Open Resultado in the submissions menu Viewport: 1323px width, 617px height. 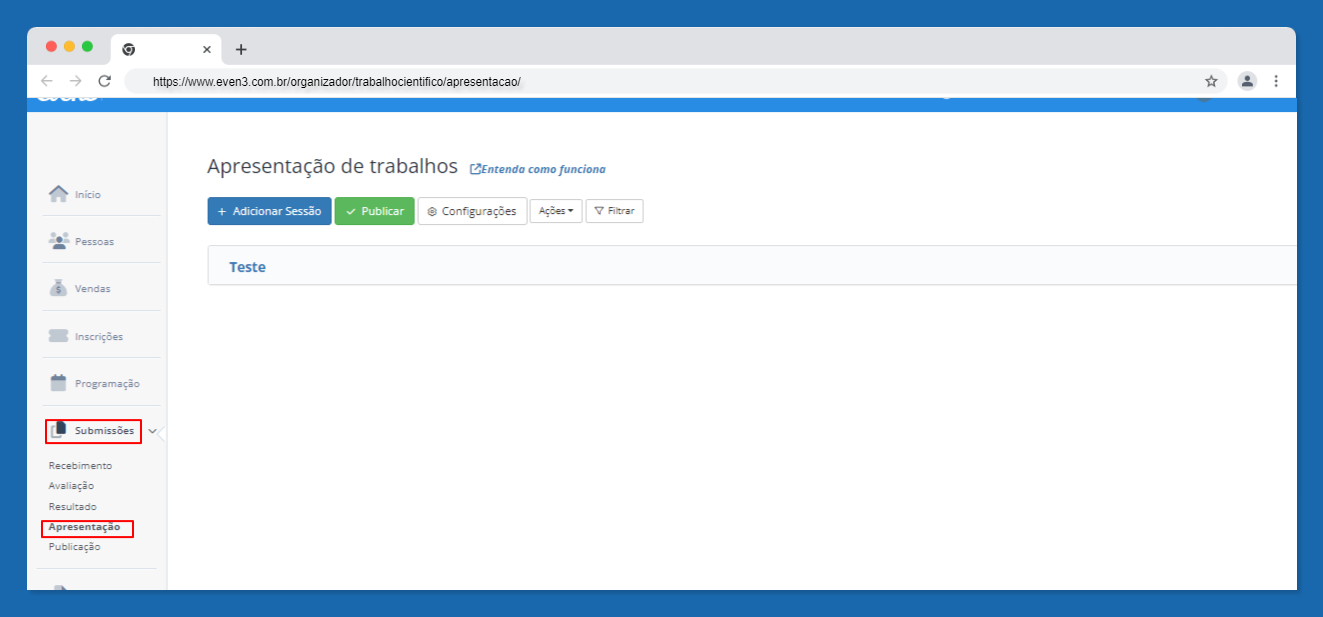(x=73, y=506)
